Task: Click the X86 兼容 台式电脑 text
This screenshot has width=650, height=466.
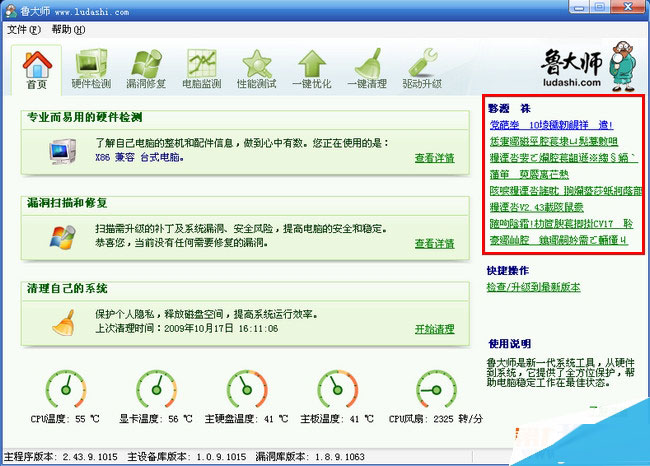Action: (140, 158)
